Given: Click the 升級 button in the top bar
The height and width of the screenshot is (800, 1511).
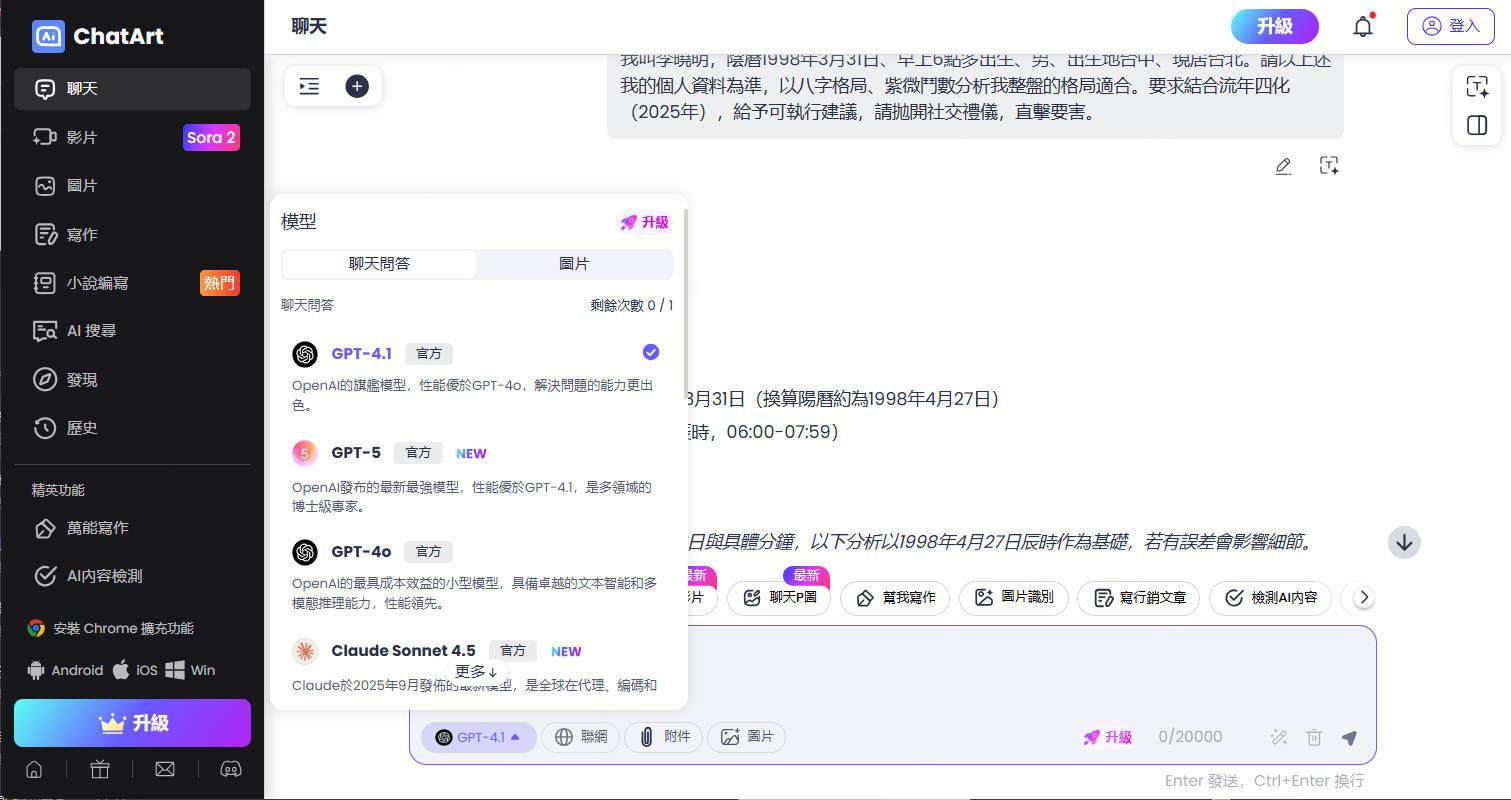Looking at the screenshot, I should [1275, 26].
